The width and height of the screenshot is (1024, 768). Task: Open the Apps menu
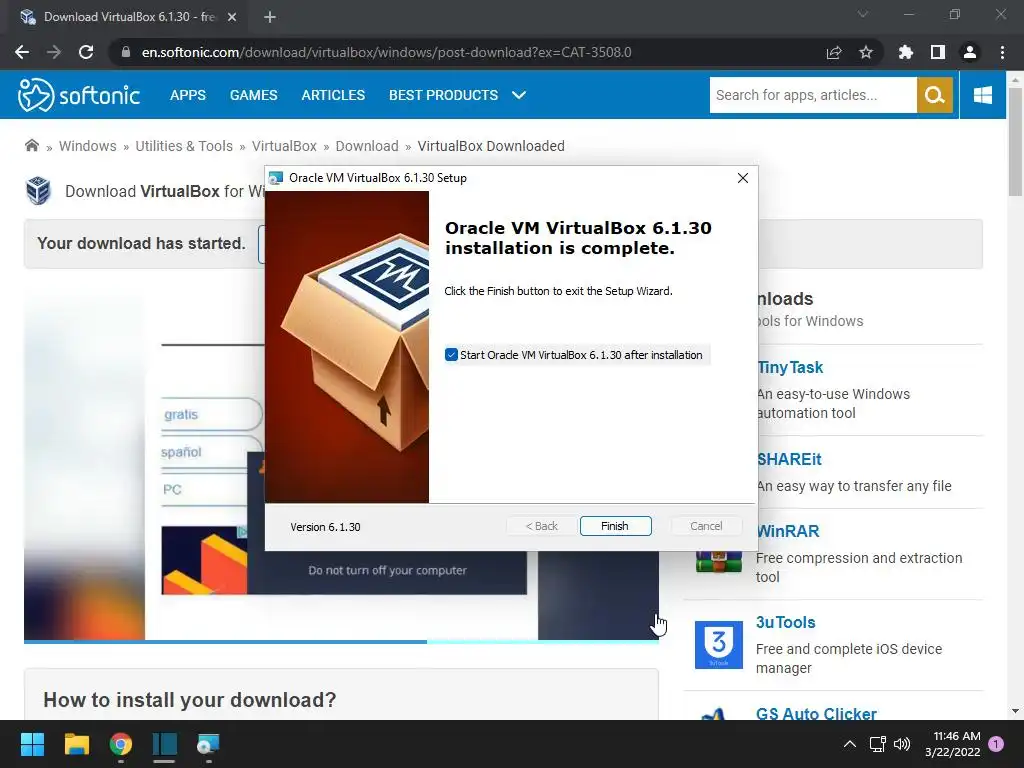187,95
